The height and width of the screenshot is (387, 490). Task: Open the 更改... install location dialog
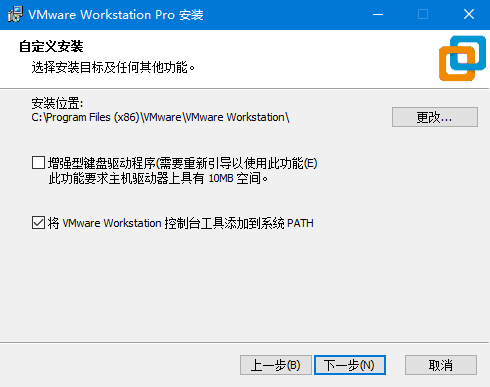(x=435, y=117)
